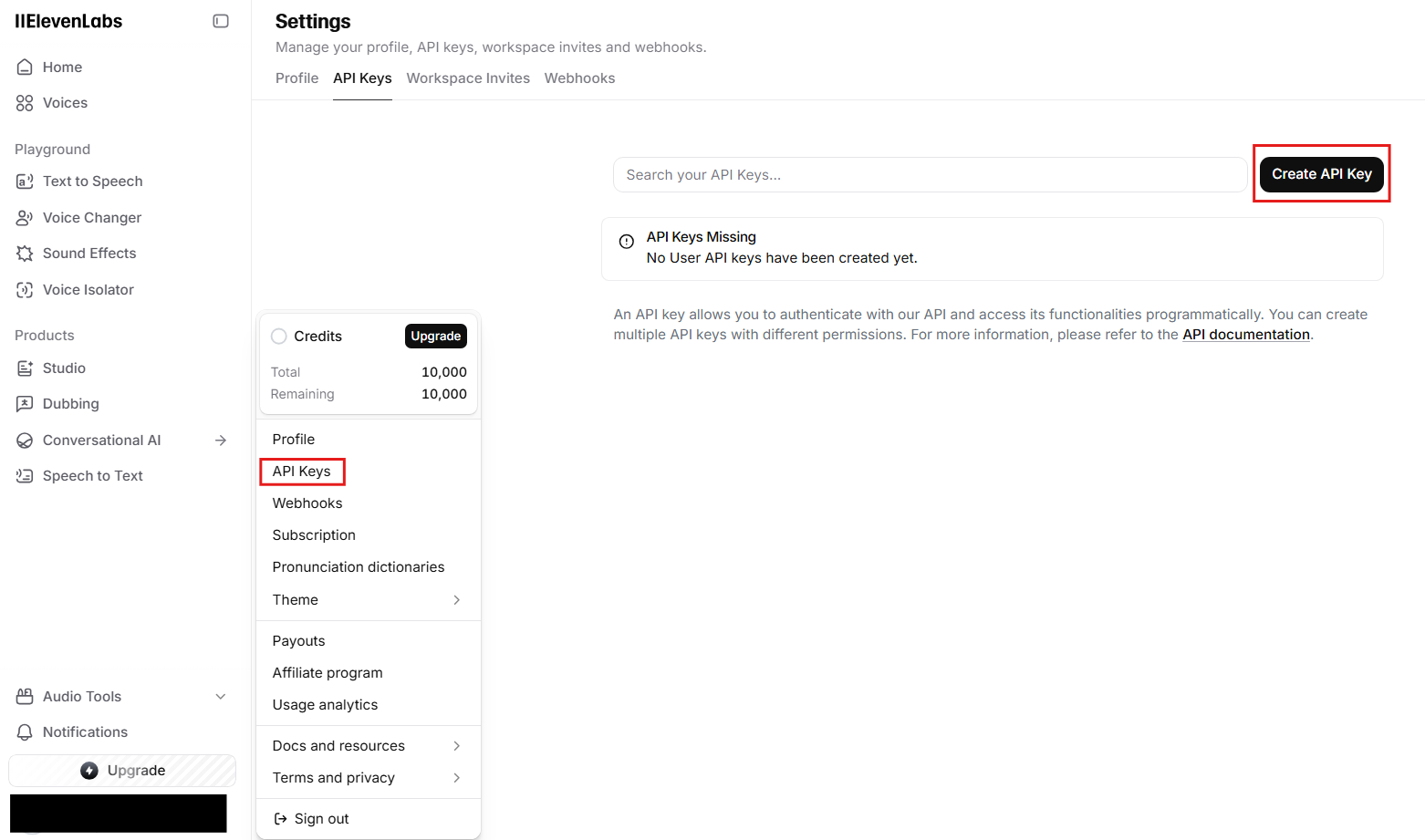Image resolution: width=1425 pixels, height=840 pixels.
Task: Open Voices in the sidebar
Action: (65, 103)
